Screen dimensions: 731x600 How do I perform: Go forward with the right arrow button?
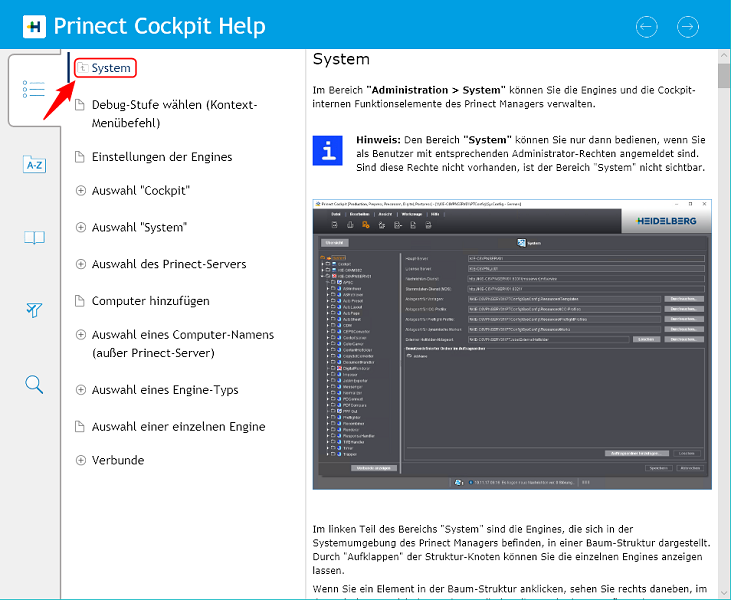[687, 26]
